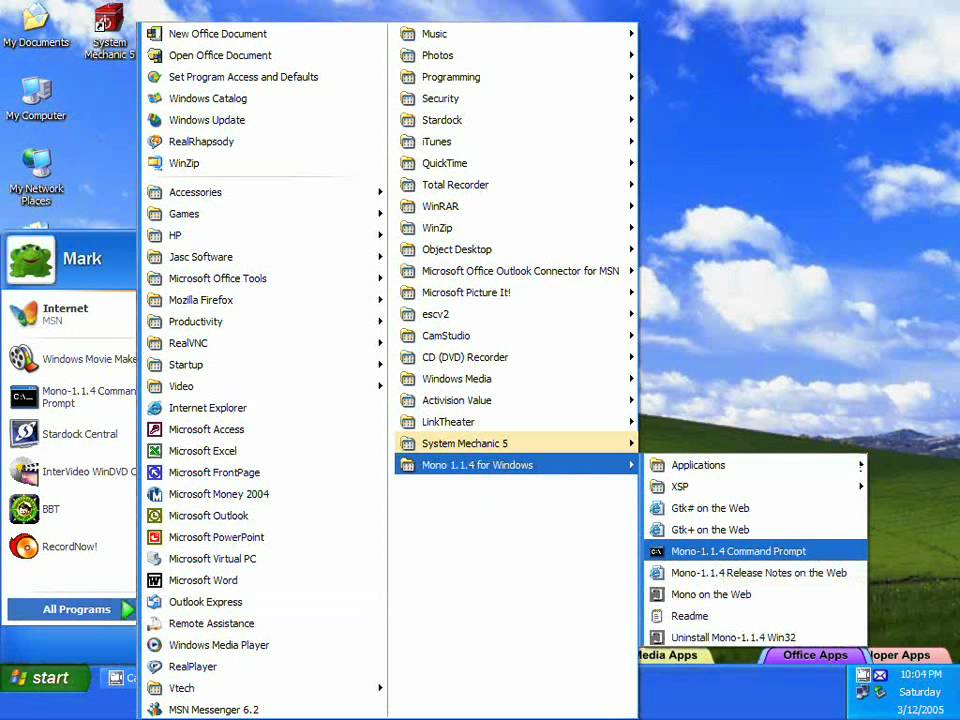Launch Microsoft Virtual PC
960x720 pixels.
264,558
